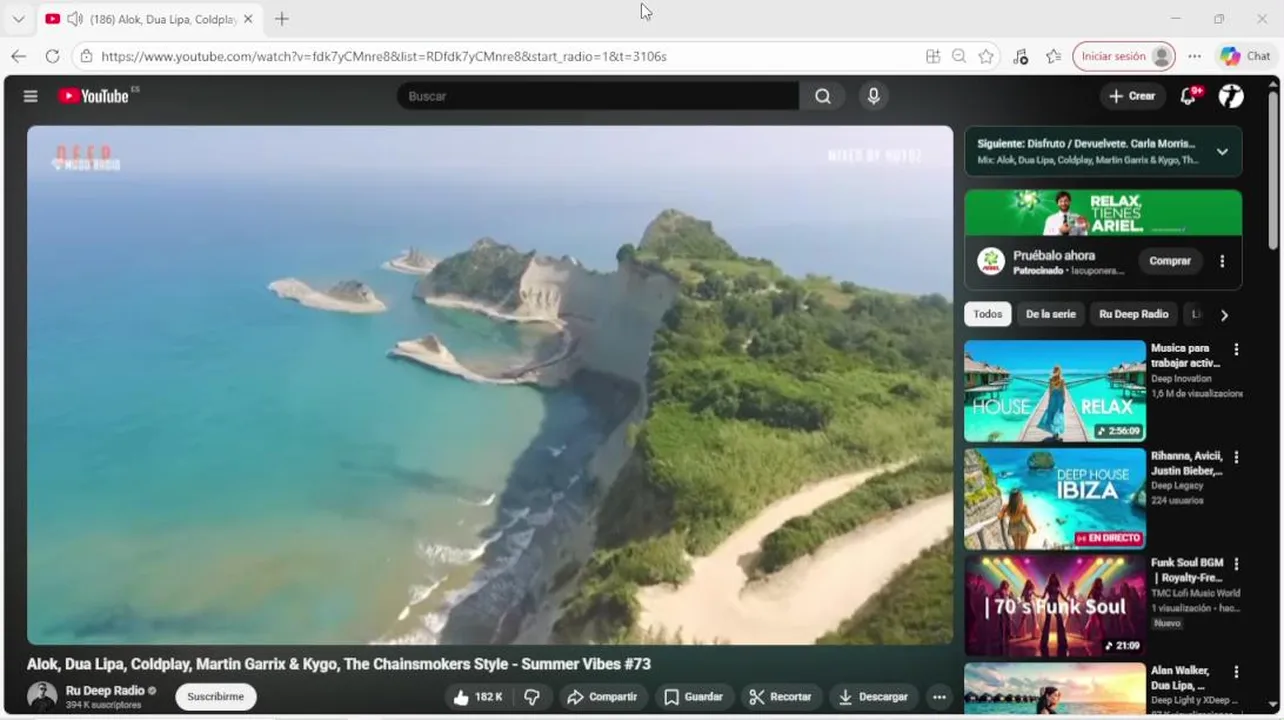Click the Descargar button
The width and height of the screenshot is (1284, 720).
pyautogui.click(x=874, y=697)
